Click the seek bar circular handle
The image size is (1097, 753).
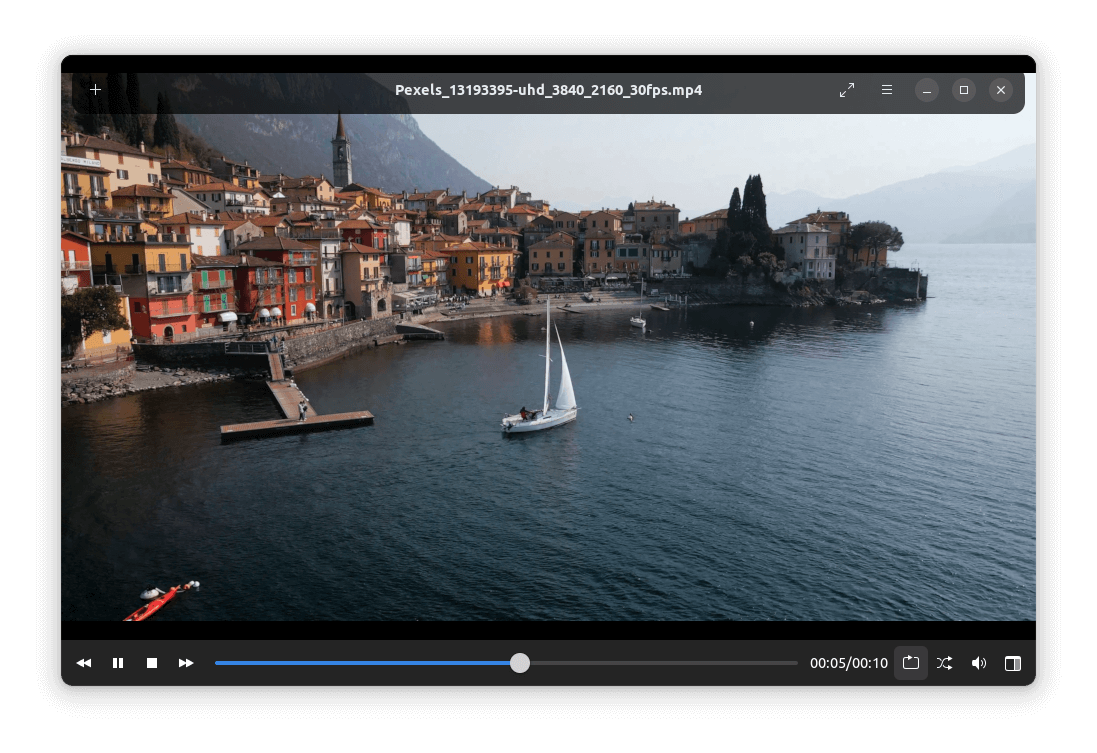[519, 663]
